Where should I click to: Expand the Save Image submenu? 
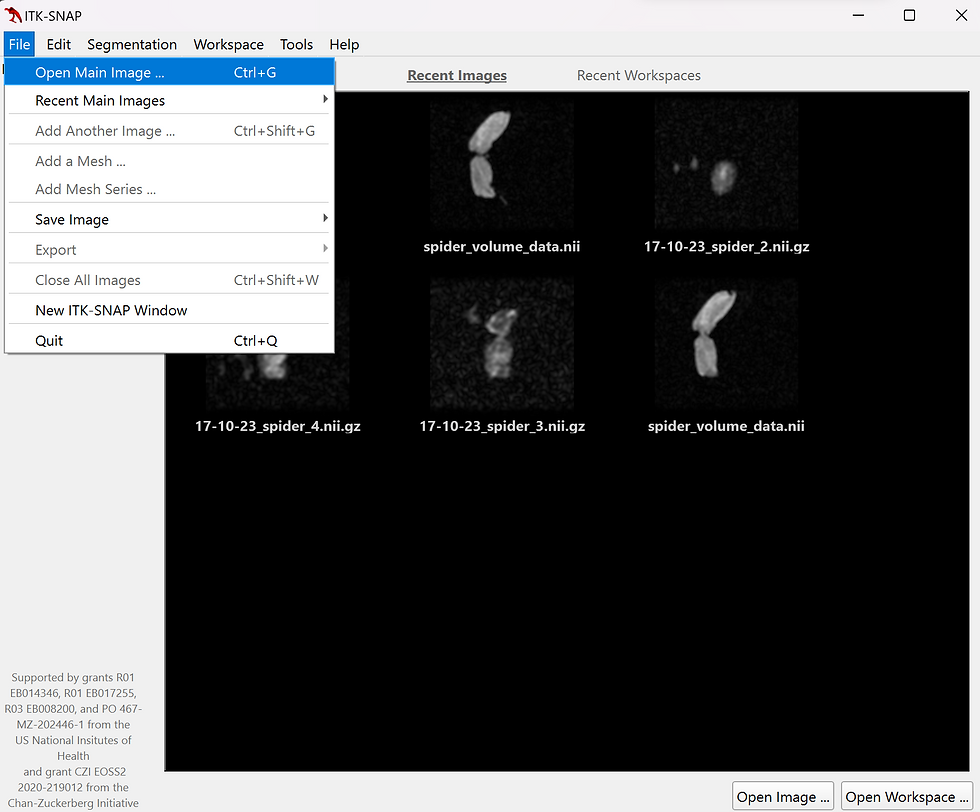[x=169, y=219]
